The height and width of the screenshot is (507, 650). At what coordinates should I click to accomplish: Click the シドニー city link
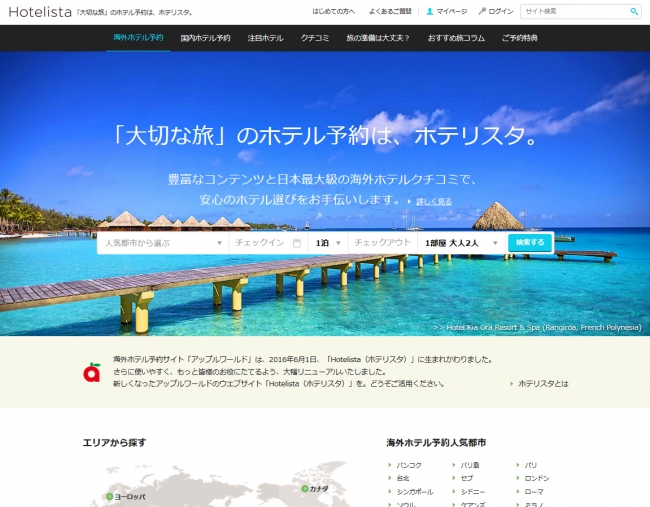point(473,492)
